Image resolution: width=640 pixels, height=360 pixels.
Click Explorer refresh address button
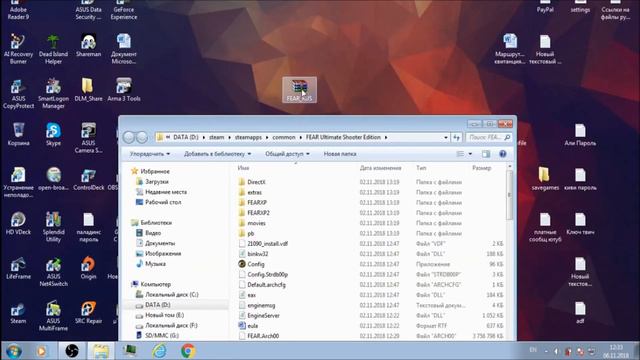coord(456,138)
